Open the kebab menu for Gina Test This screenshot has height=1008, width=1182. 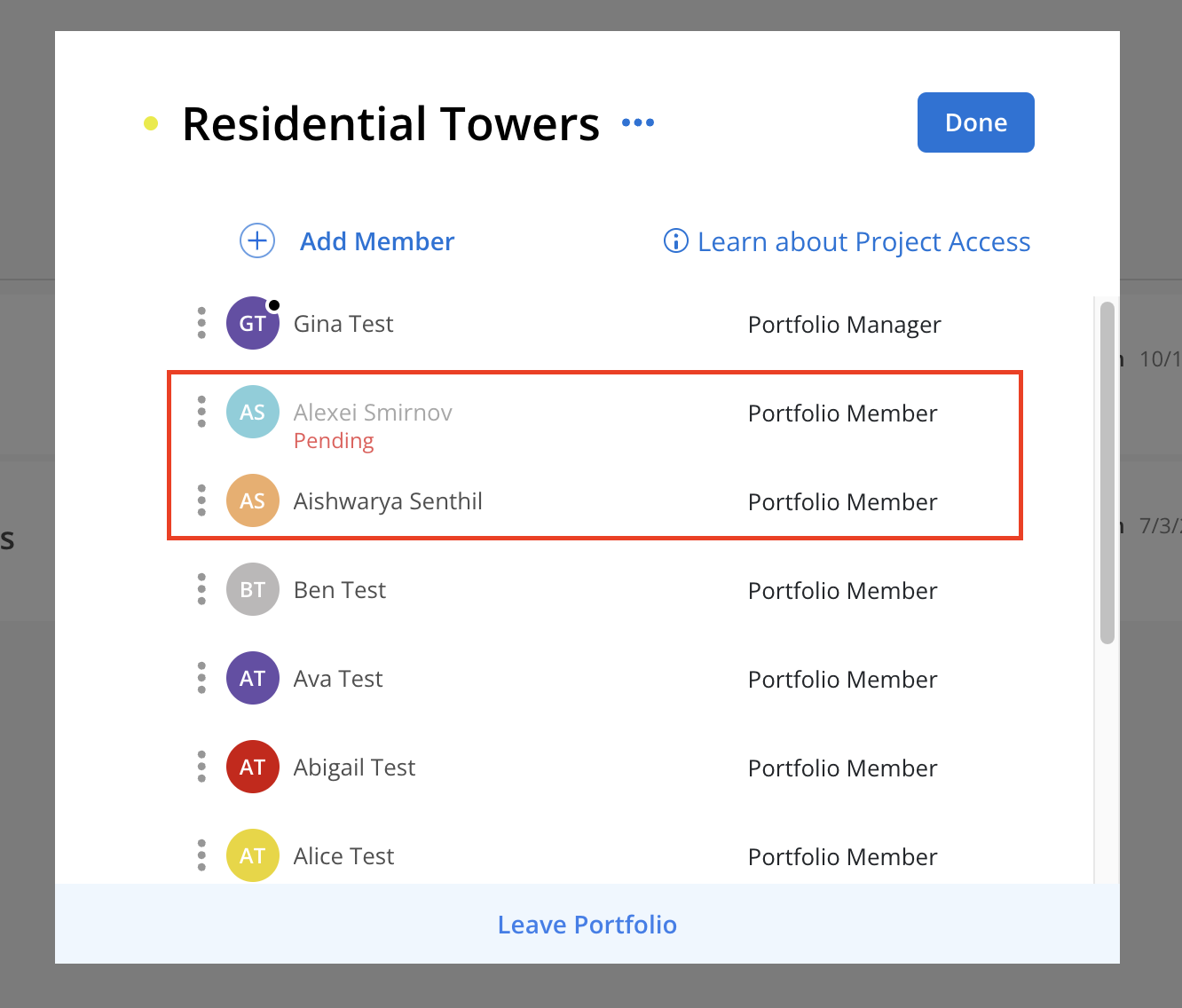[201, 323]
